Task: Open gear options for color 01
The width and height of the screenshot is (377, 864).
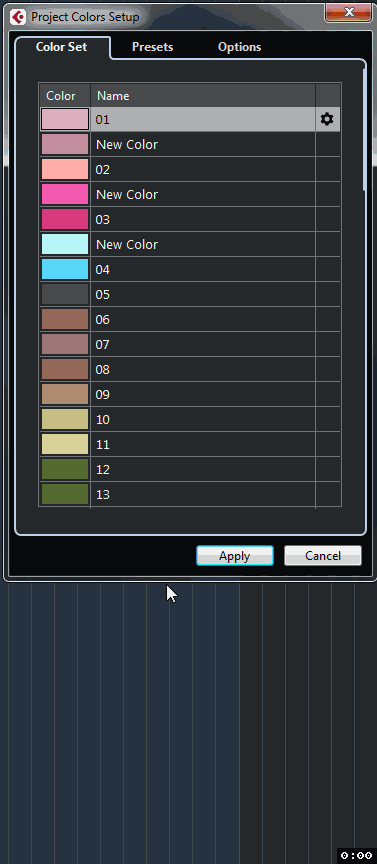Action: tap(327, 119)
